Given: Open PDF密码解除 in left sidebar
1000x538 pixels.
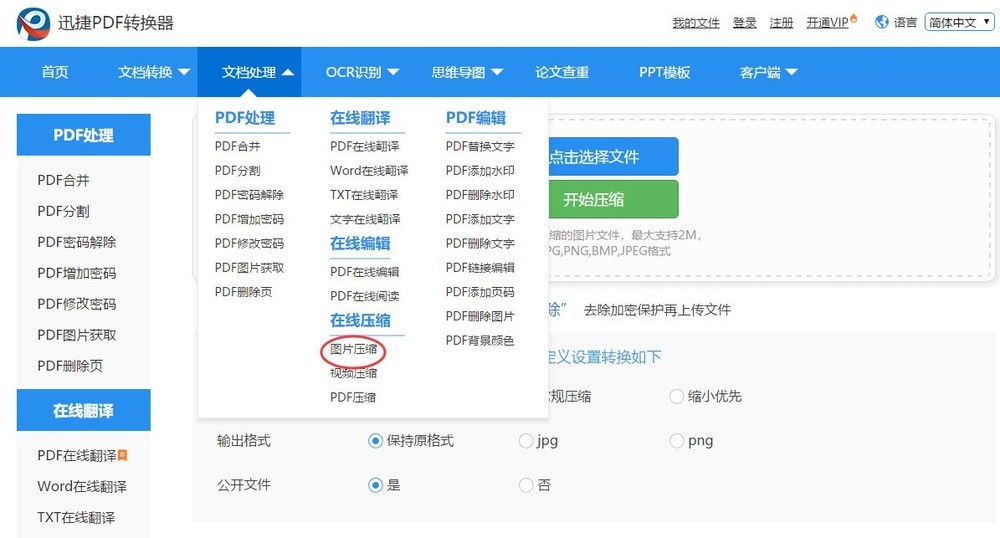Looking at the screenshot, I should tap(77, 242).
